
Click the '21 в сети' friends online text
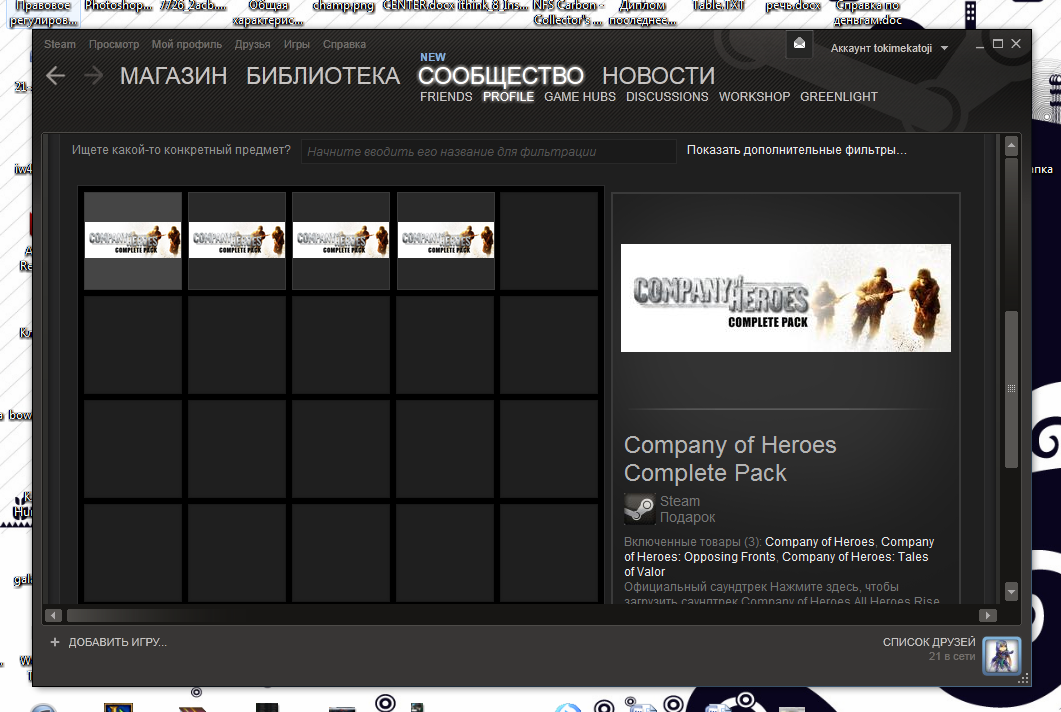point(952,657)
